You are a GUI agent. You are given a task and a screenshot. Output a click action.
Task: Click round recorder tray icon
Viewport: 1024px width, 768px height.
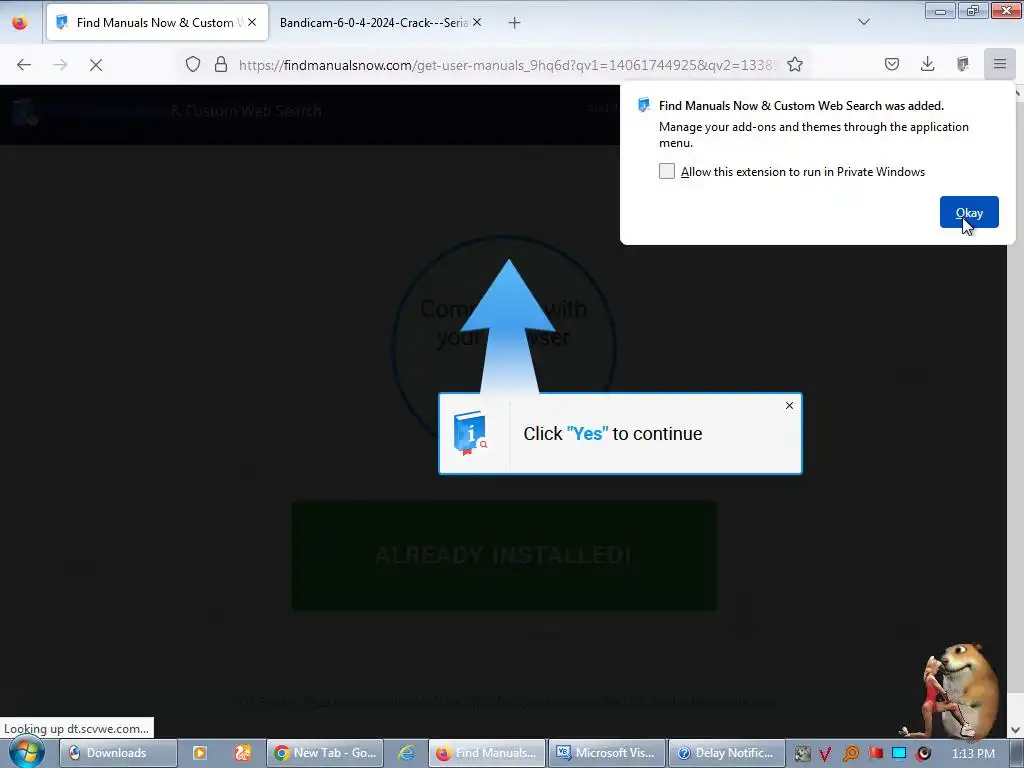[x=923, y=754]
